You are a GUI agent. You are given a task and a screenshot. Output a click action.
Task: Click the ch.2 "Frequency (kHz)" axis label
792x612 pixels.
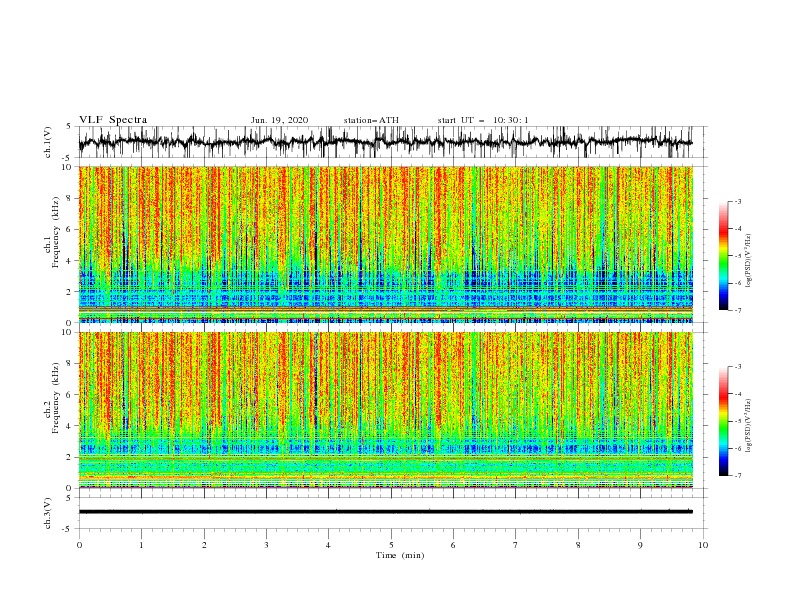(x=55, y=398)
